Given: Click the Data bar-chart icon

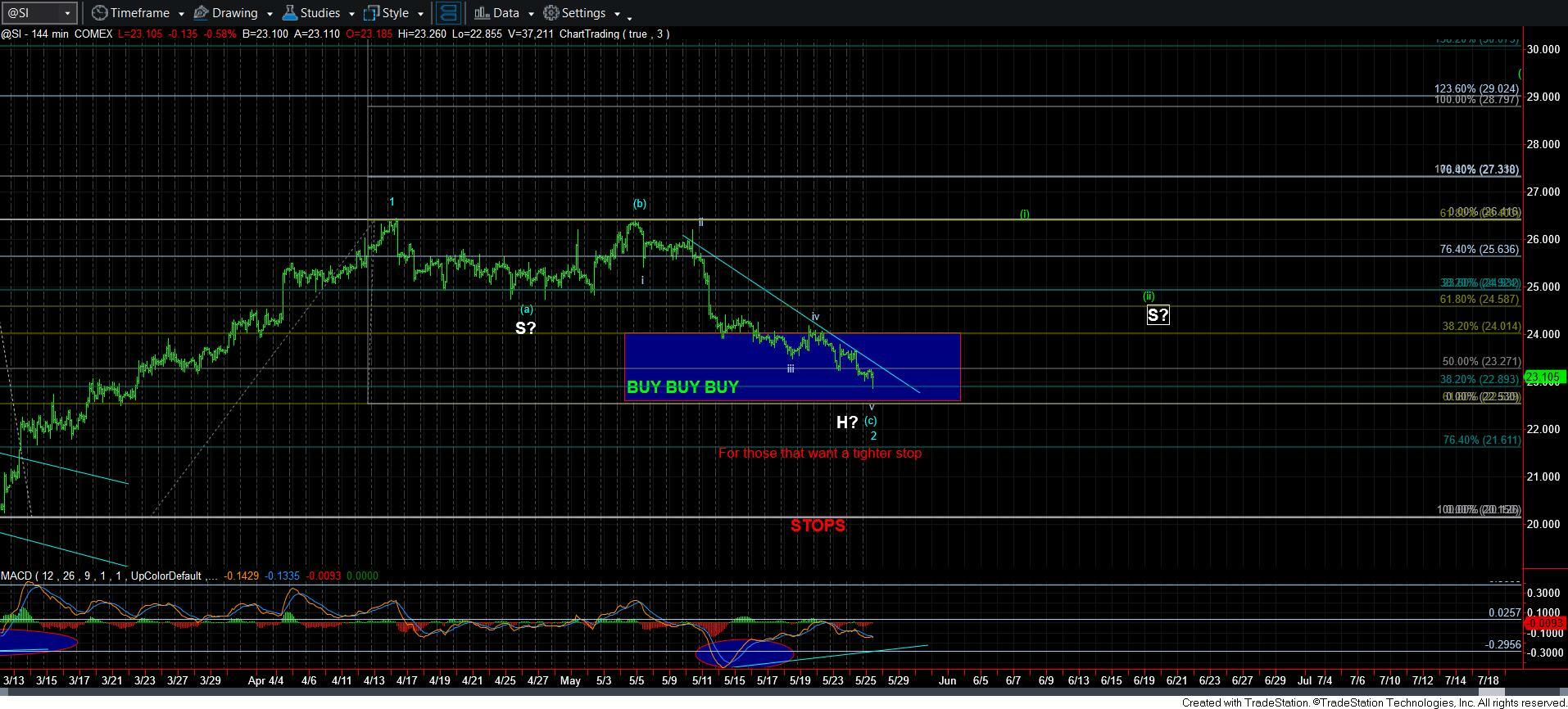Looking at the screenshot, I should [482, 13].
